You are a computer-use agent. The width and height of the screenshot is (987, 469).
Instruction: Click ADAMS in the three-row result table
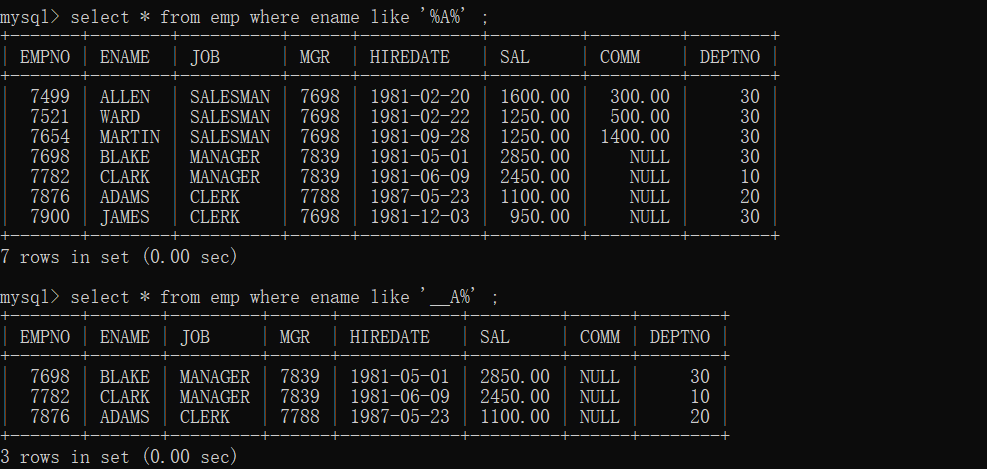point(125,417)
